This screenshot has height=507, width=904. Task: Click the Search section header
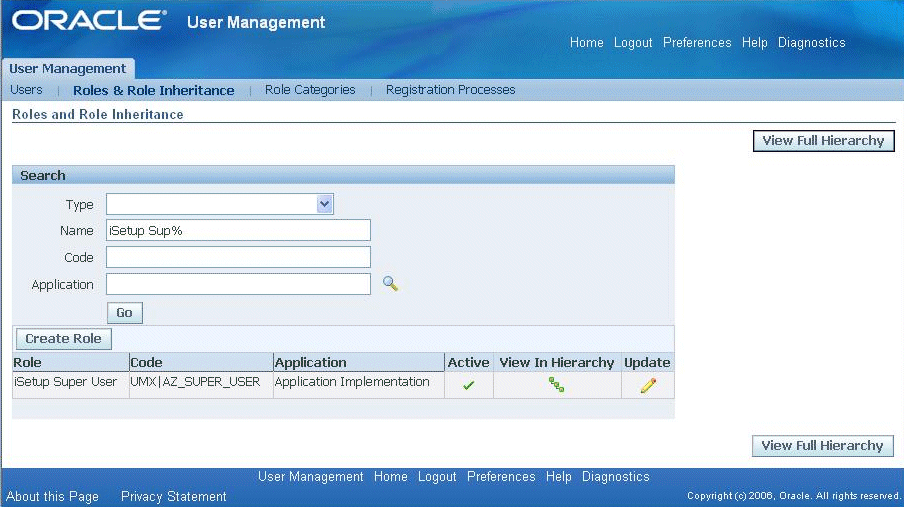(x=343, y=175)
